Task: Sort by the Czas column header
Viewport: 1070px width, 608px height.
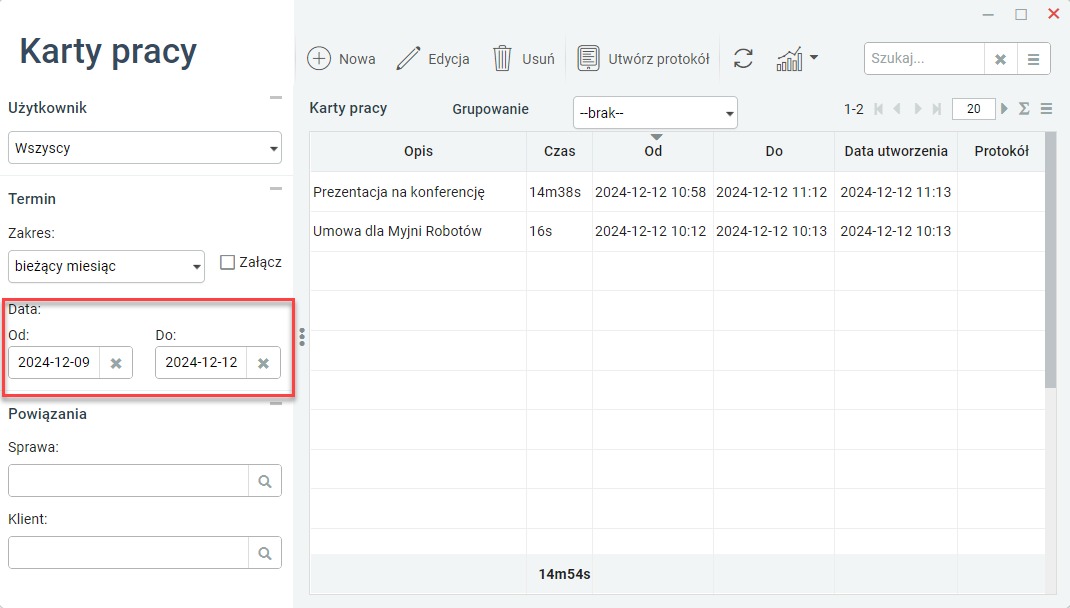Action: tap(560, 151)
